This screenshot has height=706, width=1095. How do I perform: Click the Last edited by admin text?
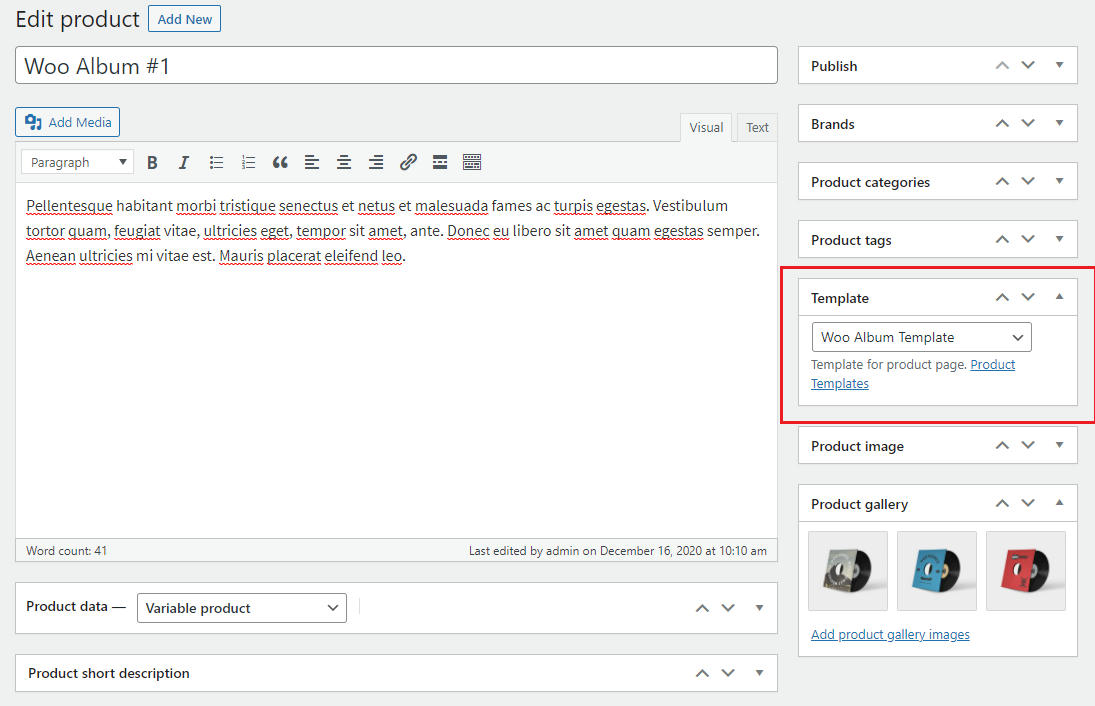coord(617,550)
